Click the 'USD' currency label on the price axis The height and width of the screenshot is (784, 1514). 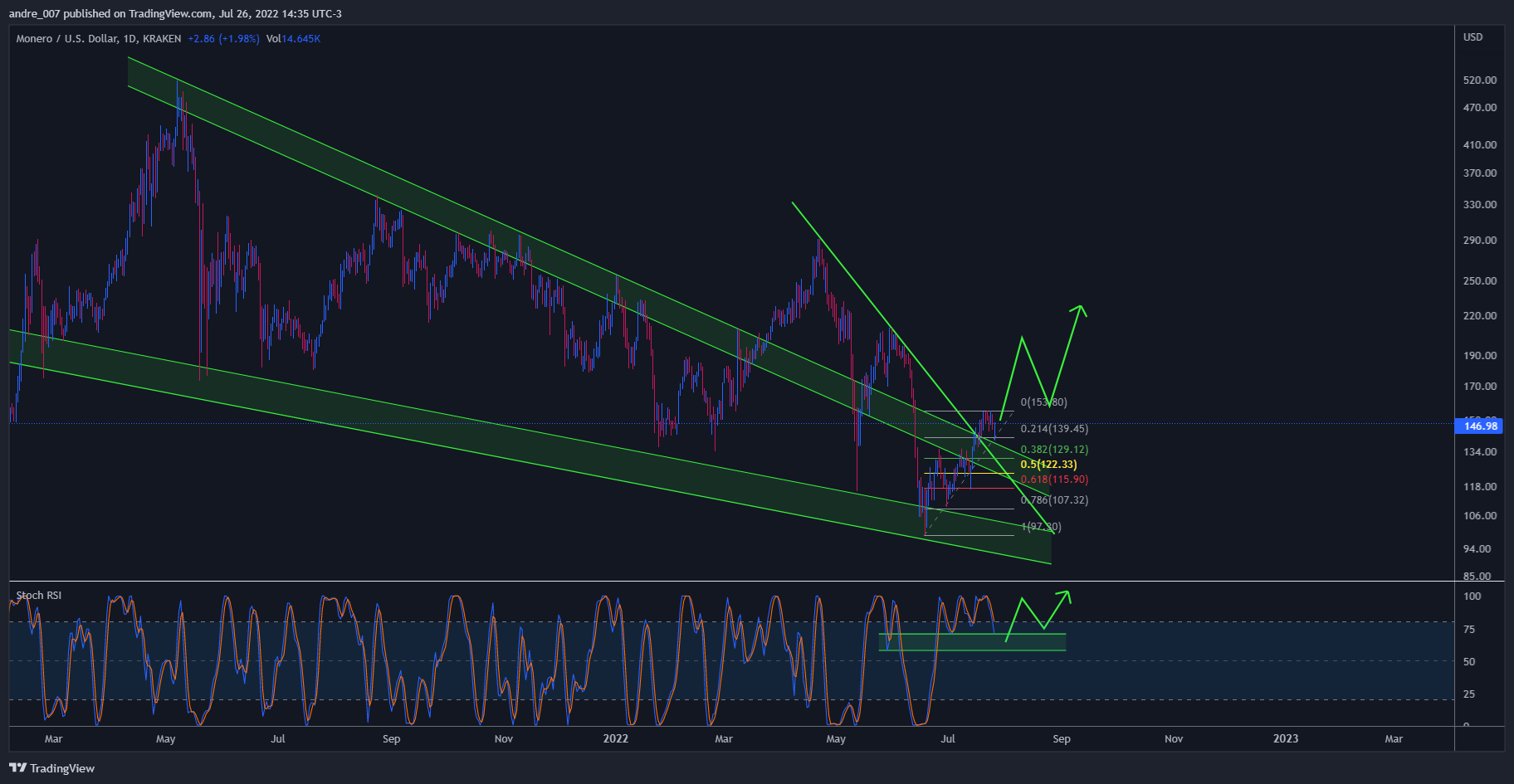(x=1472, y=37)
